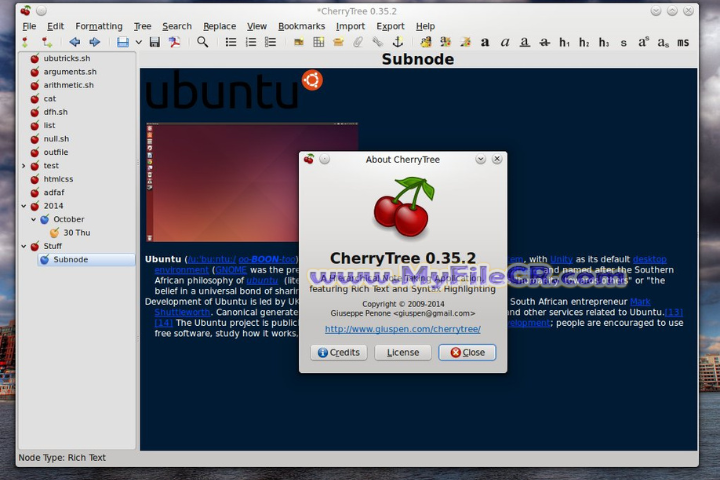Screen dimensions: 720x480
Task: Click Credits button in About dialog
Action: coord(339,352)
